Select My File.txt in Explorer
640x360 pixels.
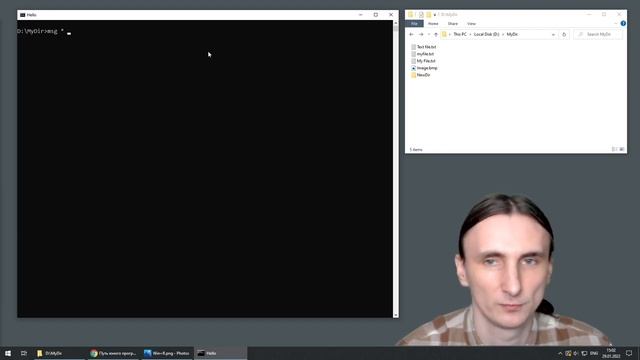click(x=423, y=61)
